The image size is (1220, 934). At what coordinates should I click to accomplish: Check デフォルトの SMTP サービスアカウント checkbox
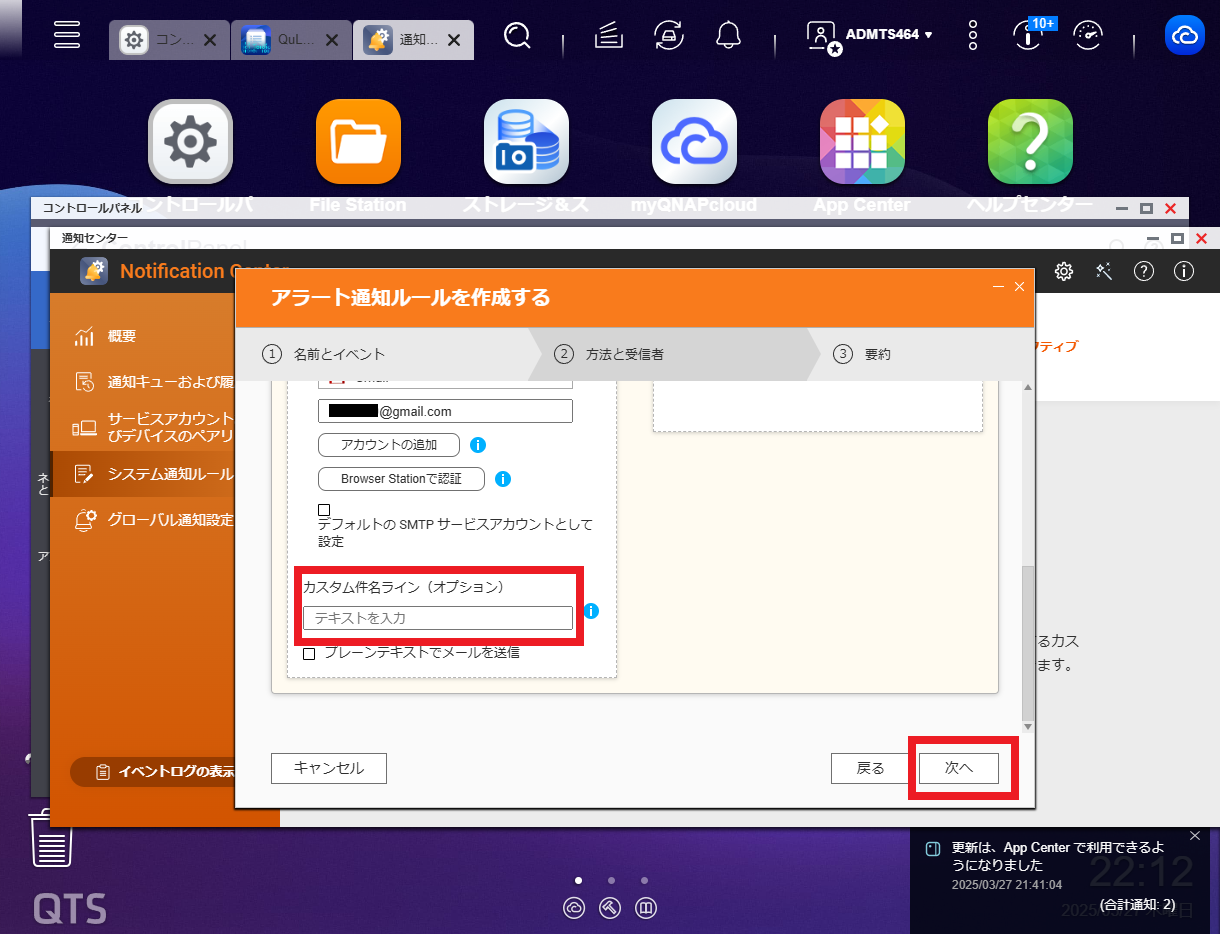[324, 510]
